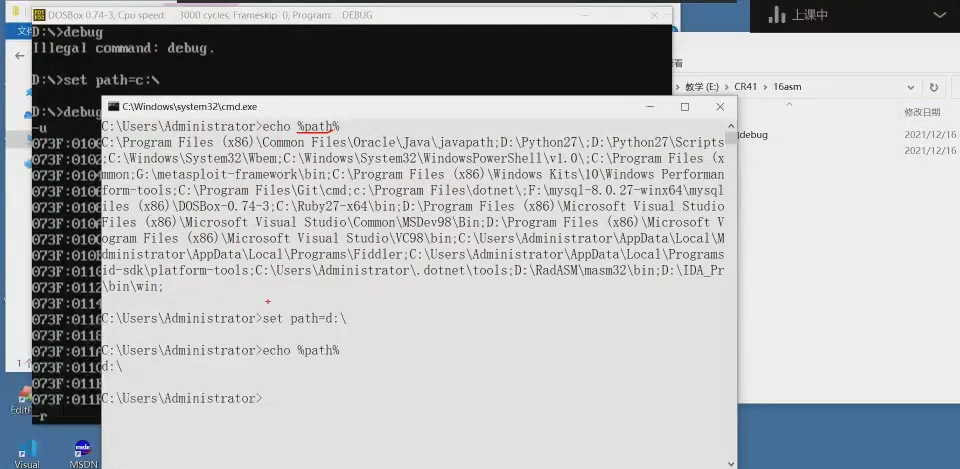
Task: Click the first 'D:\>debug' line in DOSBox
Action: pyautogui.click(x=67, y=32)
